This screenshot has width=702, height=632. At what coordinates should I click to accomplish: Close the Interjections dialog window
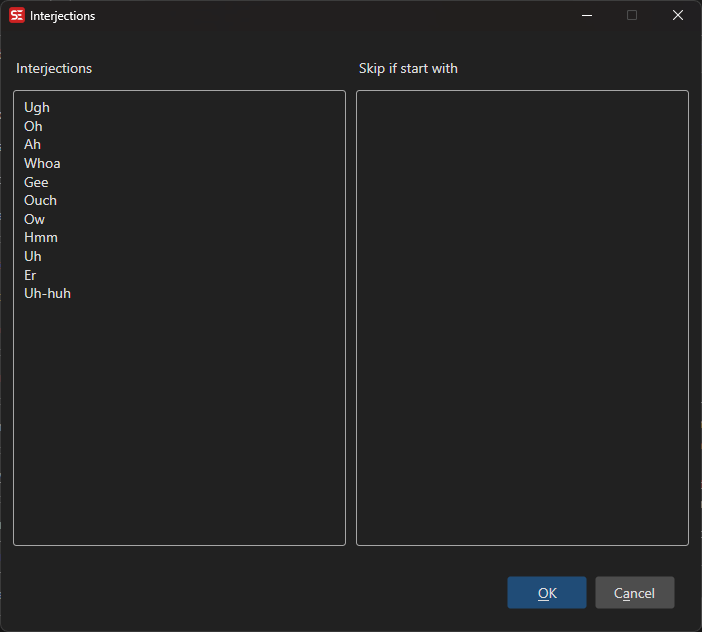[678, 16]
